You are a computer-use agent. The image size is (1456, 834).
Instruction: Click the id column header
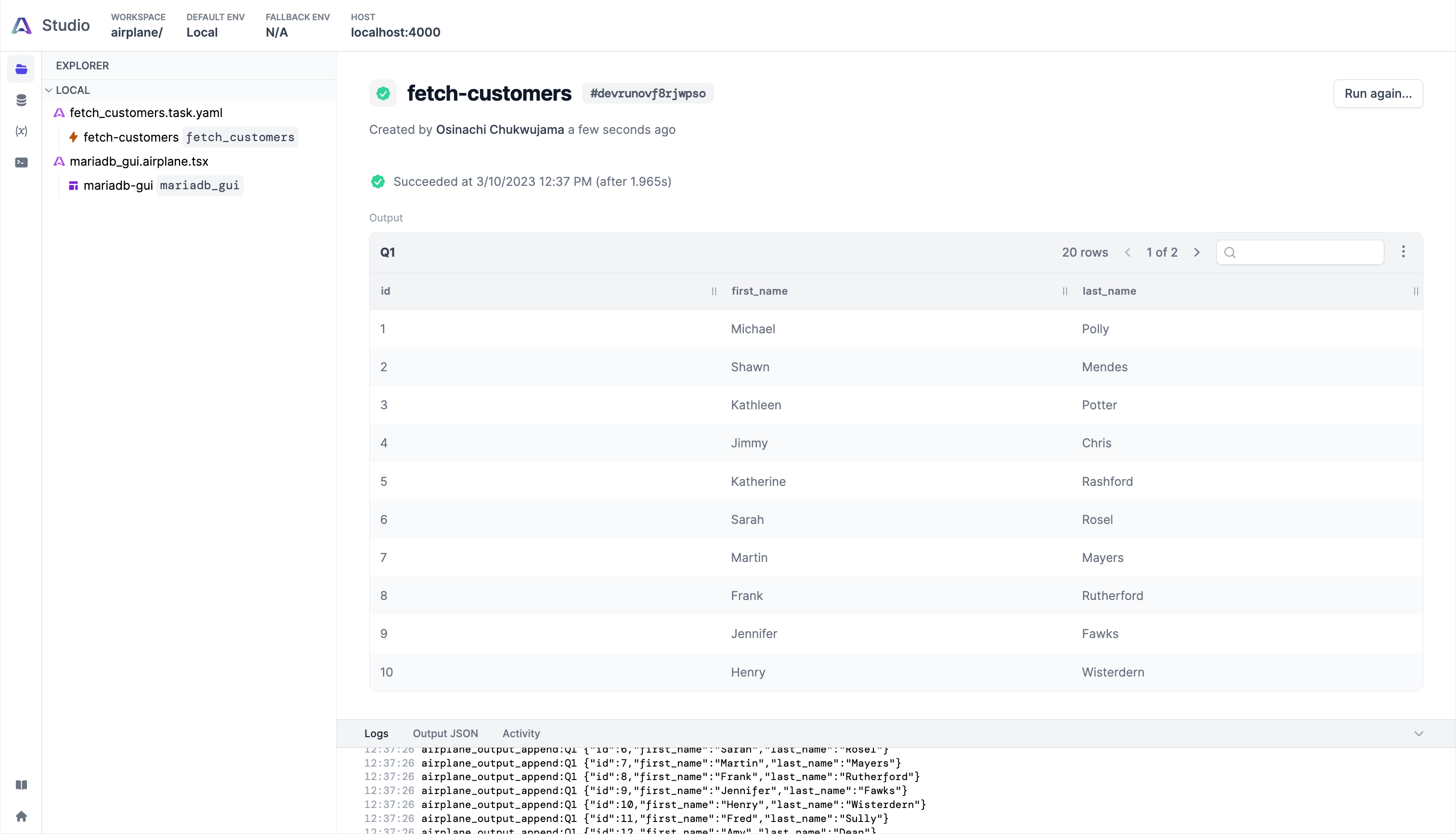386,291
